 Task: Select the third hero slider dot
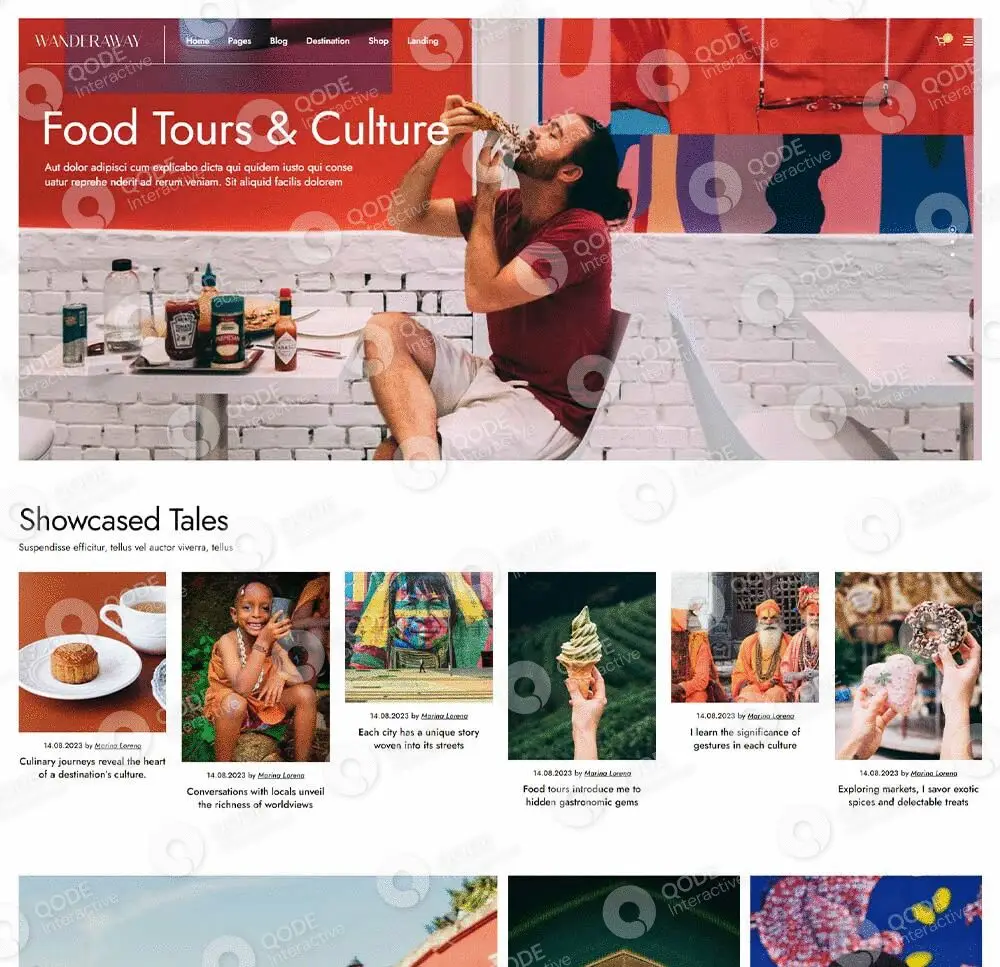952,255
